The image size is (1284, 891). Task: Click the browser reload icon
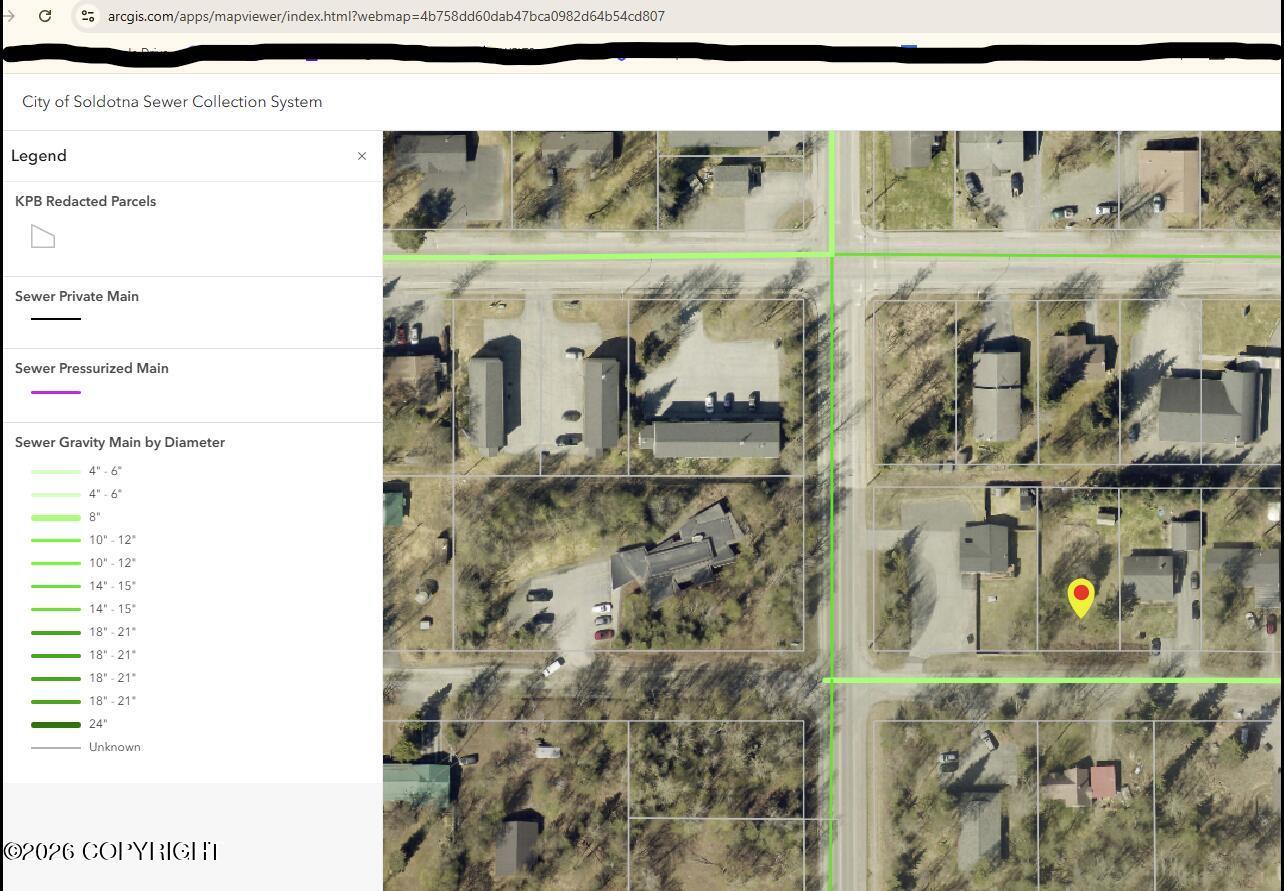click(x=45, y=16)
